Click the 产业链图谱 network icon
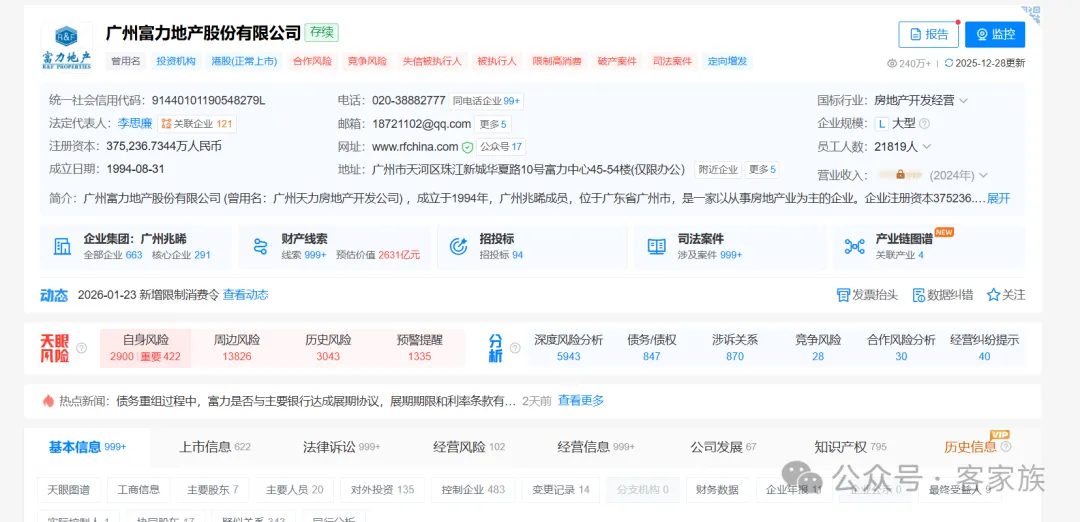This screenshot has width=1080, height=522. 855,247
